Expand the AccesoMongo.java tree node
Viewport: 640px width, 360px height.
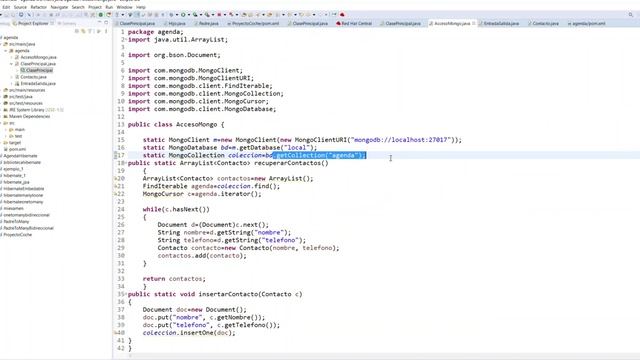coord(11,58)
